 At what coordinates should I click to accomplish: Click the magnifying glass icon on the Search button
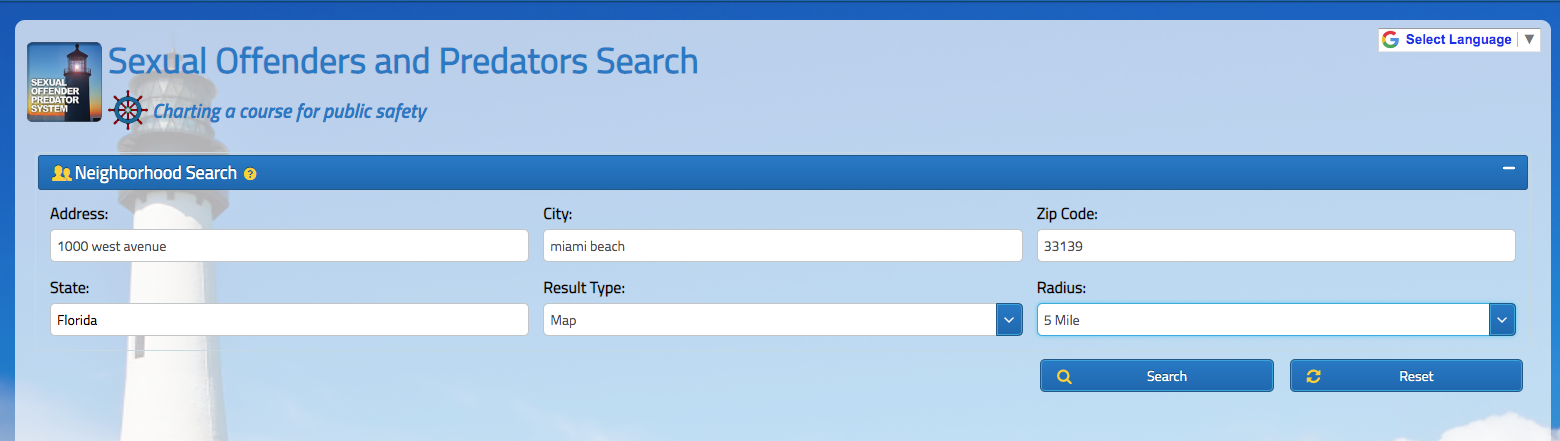1064,377
